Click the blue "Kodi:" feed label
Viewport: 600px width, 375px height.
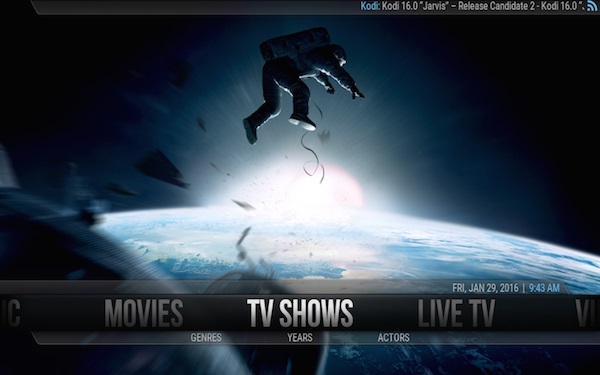pyautogui.click(x=370, y=6)
